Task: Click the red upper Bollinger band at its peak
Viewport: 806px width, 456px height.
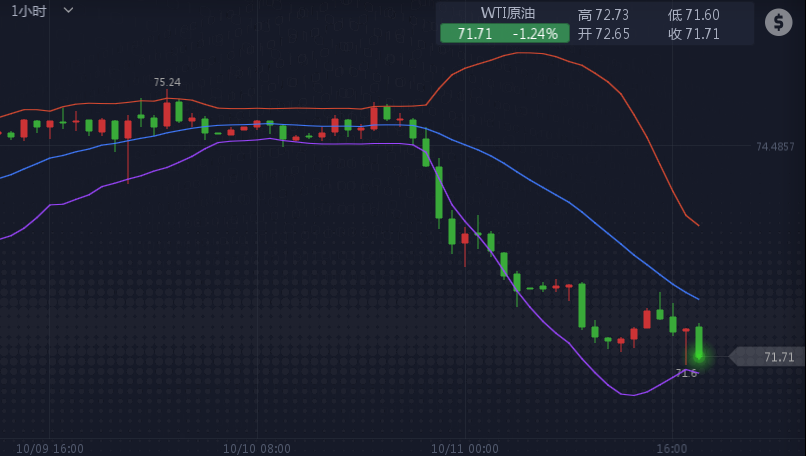Action: point(525,53)
